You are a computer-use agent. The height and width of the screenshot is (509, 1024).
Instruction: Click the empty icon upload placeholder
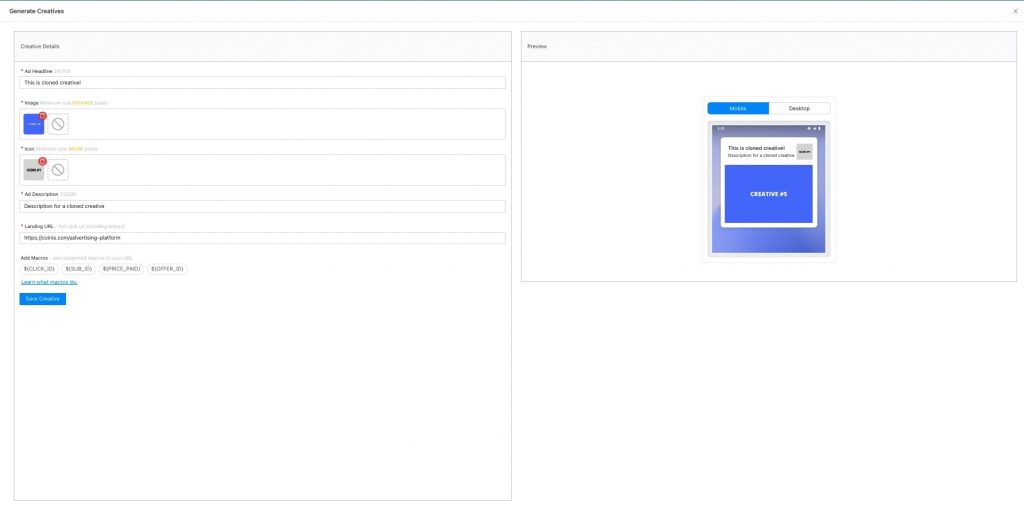tap(58, 170)
